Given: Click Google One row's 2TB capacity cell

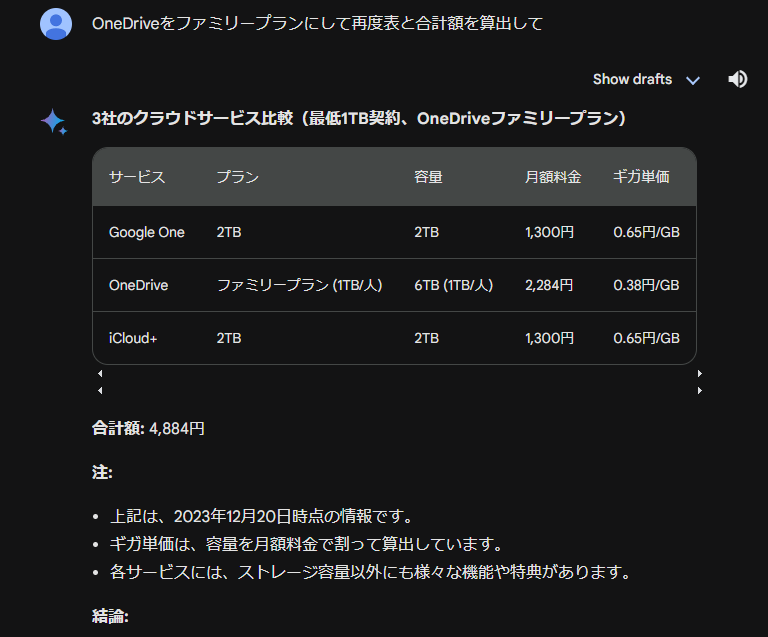Looking at the screenshot, I should 427,232.
